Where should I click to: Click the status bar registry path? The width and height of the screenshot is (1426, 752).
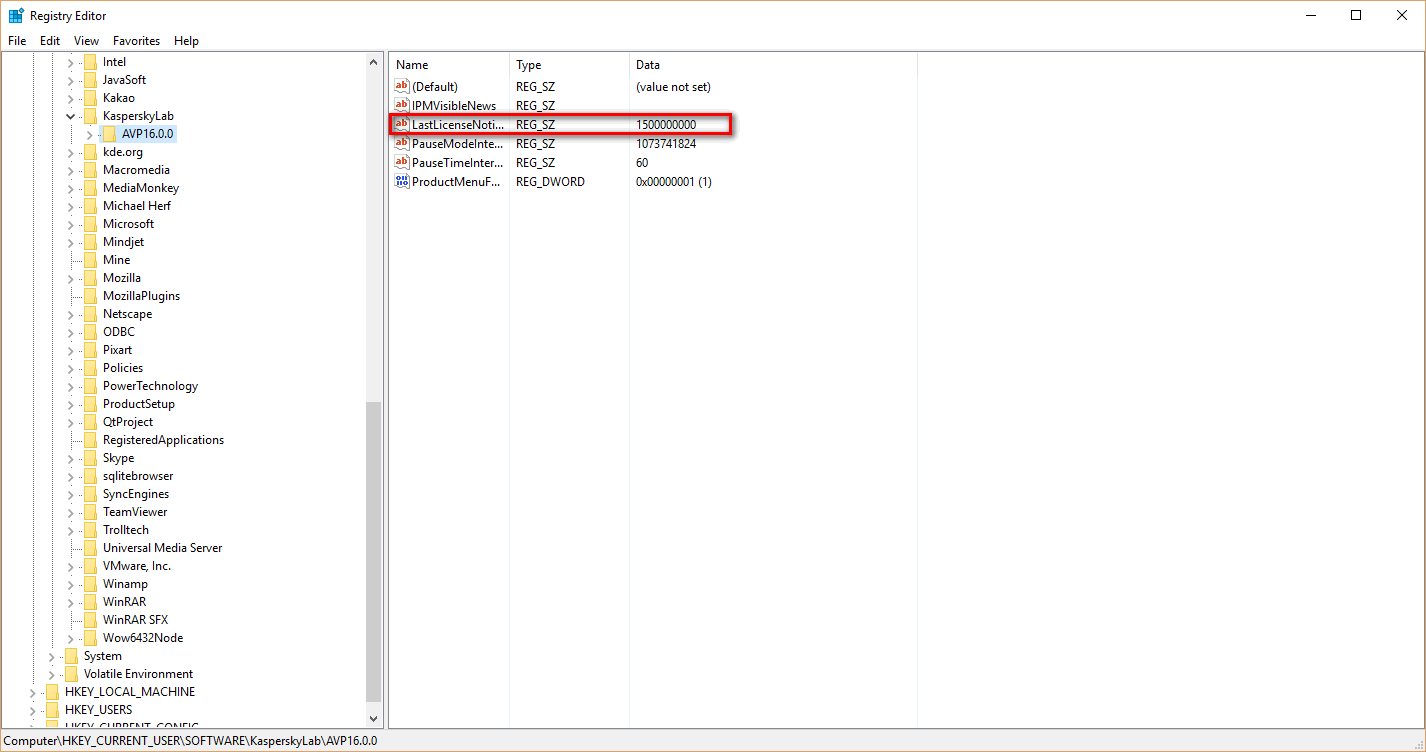click(191, 741)
